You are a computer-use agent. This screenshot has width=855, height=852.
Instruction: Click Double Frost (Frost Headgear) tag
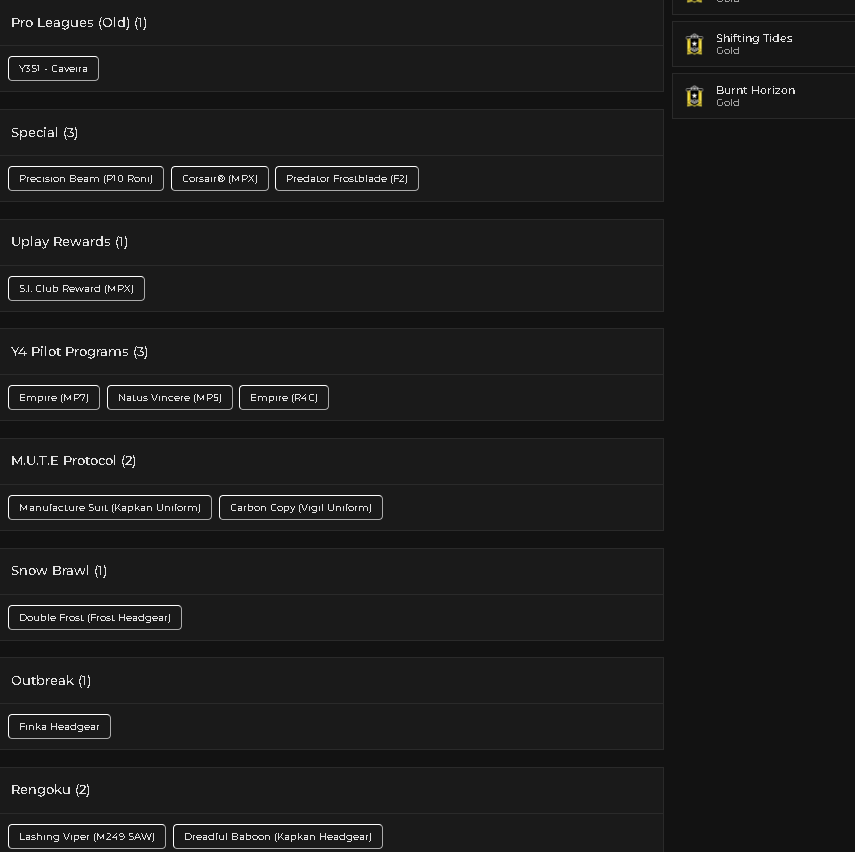(95, 617)
